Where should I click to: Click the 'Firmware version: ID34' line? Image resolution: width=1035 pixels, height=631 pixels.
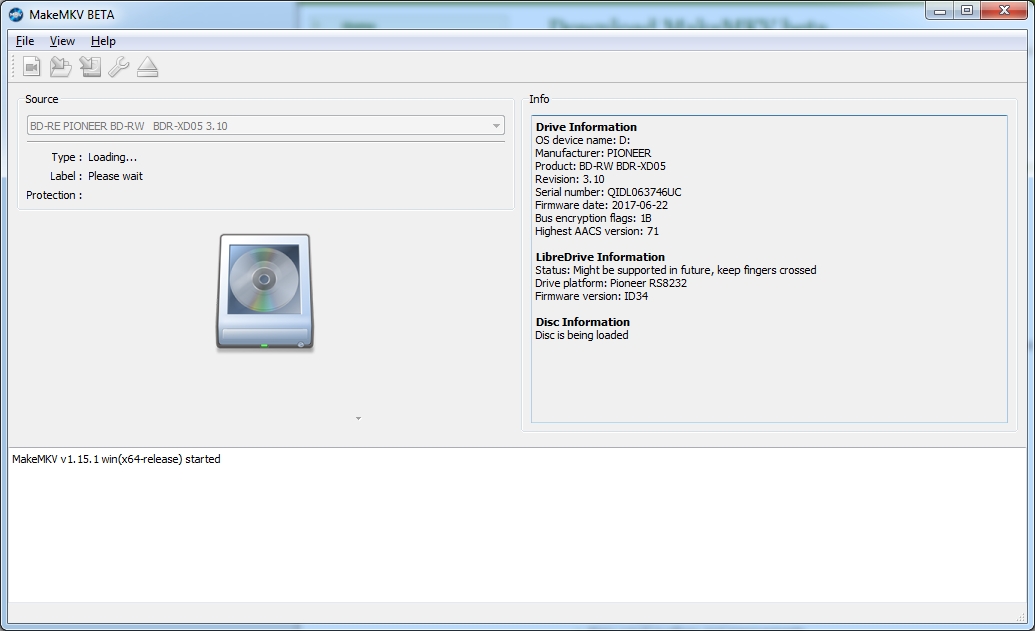coord(591,296)
